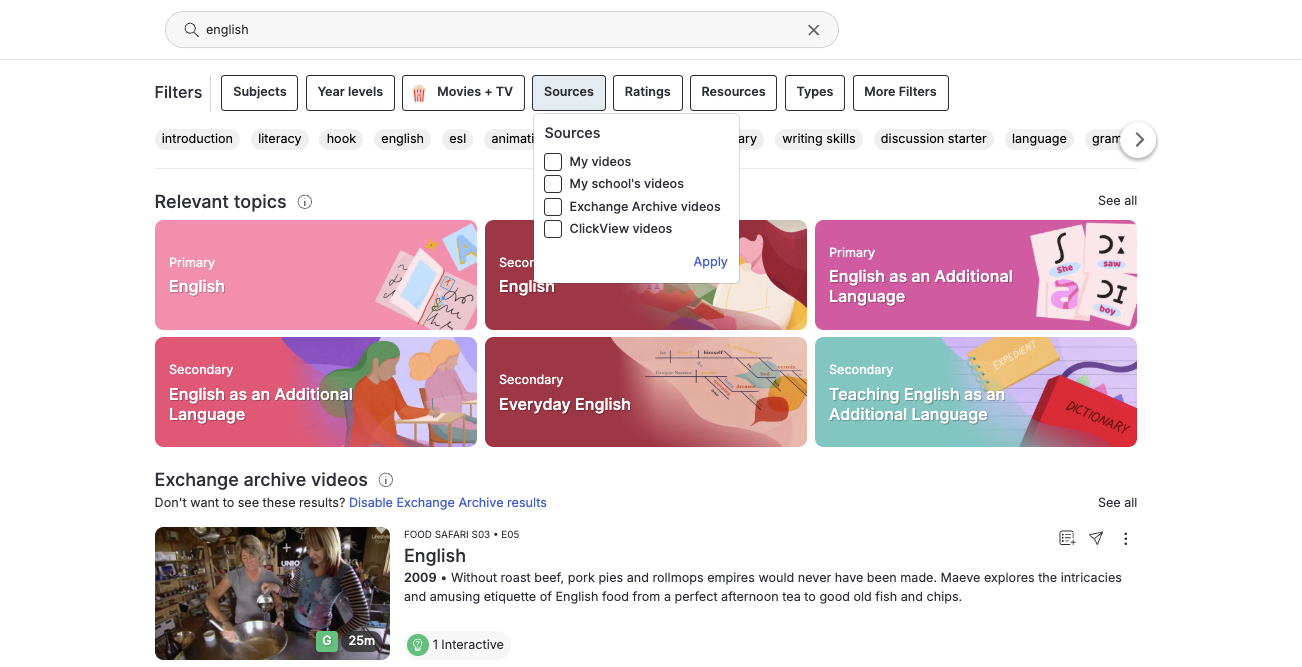The height and width of the screenshot is (667, 1302).
Task: Tick the ClickView videos checkbox
Action: coord(553,229)
